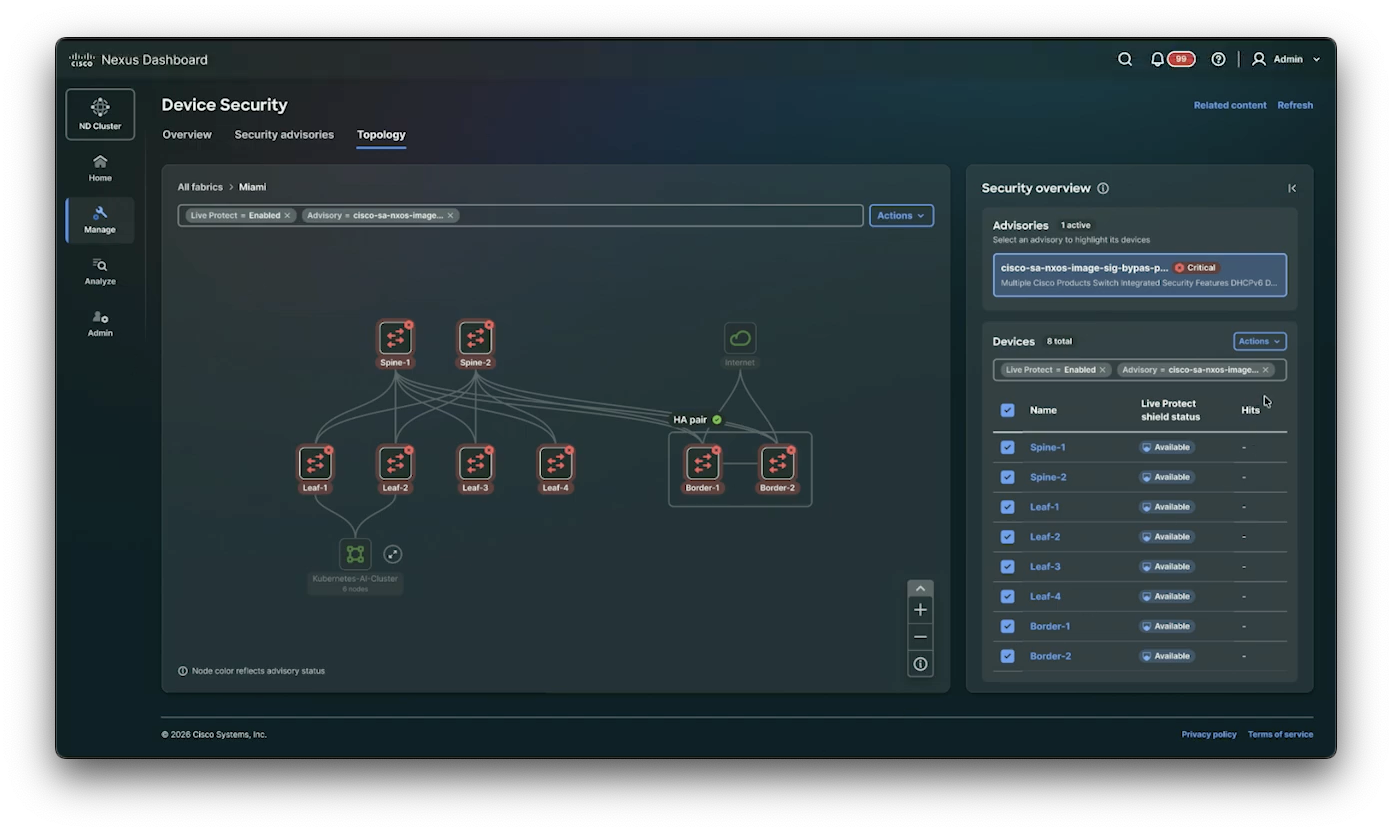1392x832 pixels.
Task: Uncheck the Border-2 row checkbox
Action: [x=1007, y=656]
